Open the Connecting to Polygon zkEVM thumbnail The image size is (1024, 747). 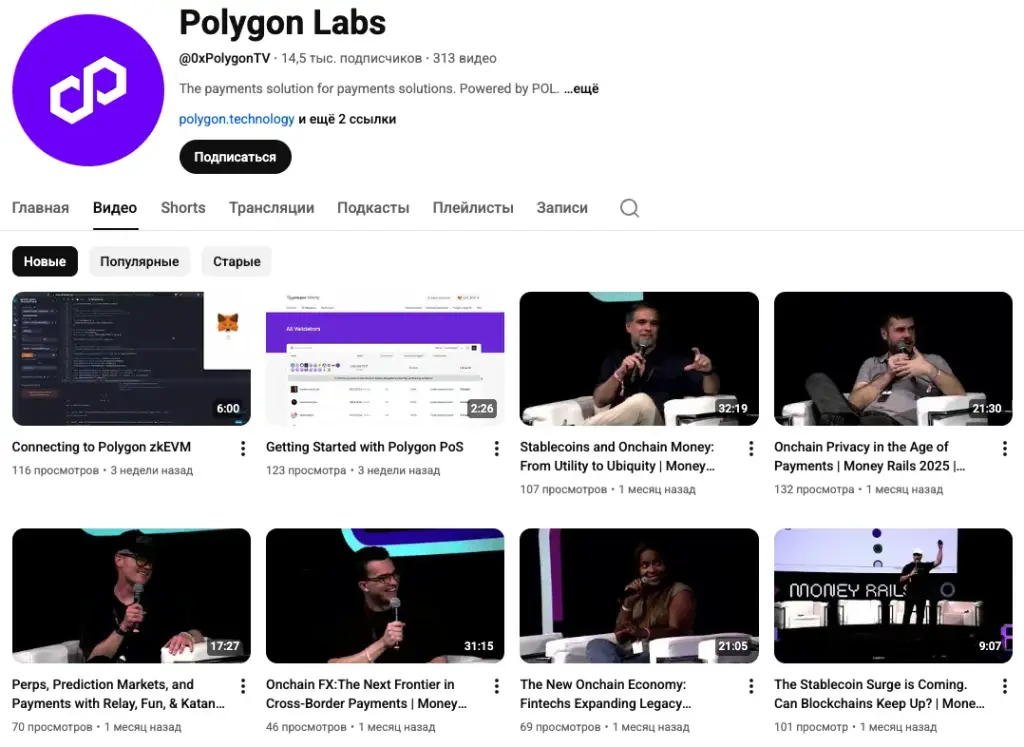click(x=131, y=358)
